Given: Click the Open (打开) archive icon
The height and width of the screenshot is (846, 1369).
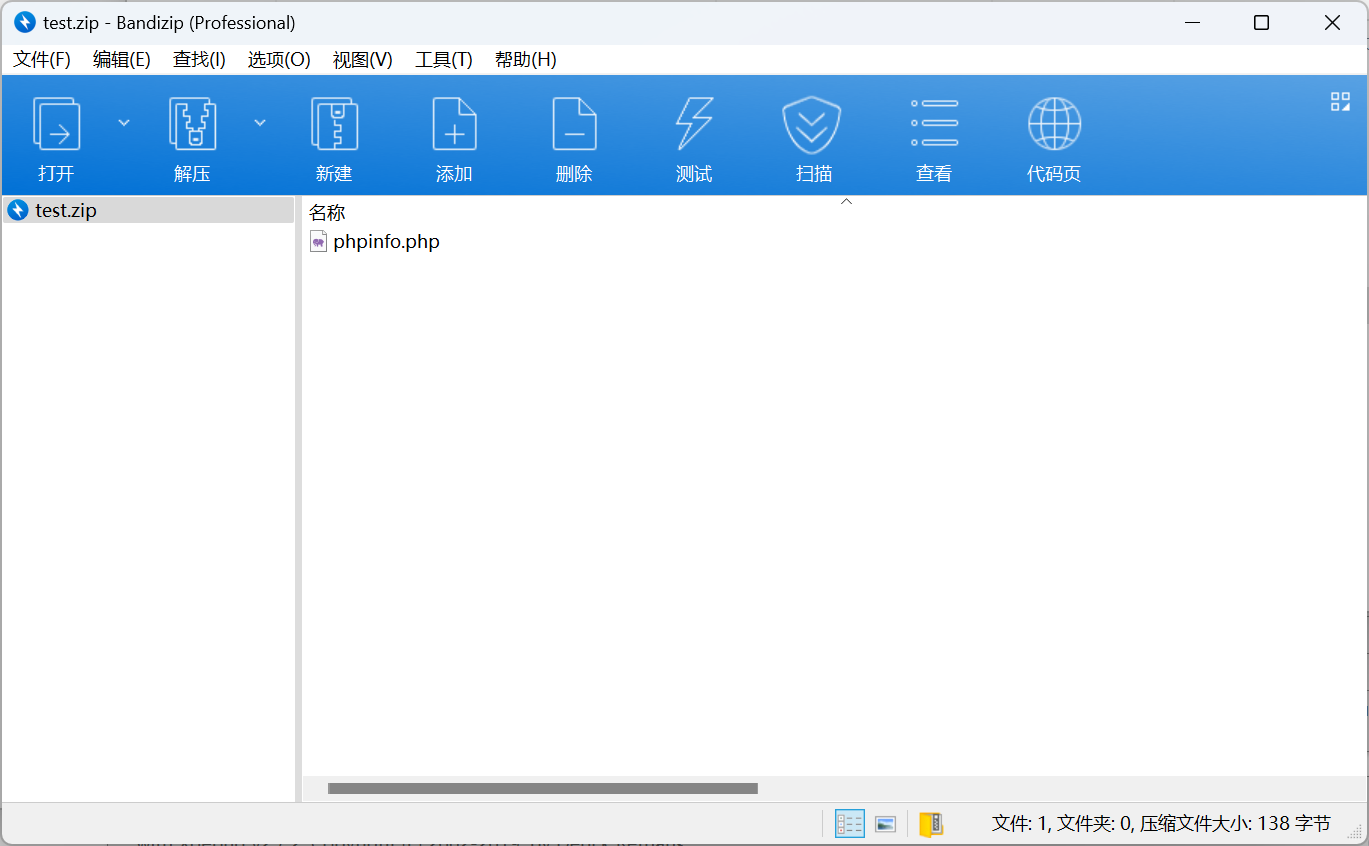Looking at the screenshot, I should coord(56,124).
